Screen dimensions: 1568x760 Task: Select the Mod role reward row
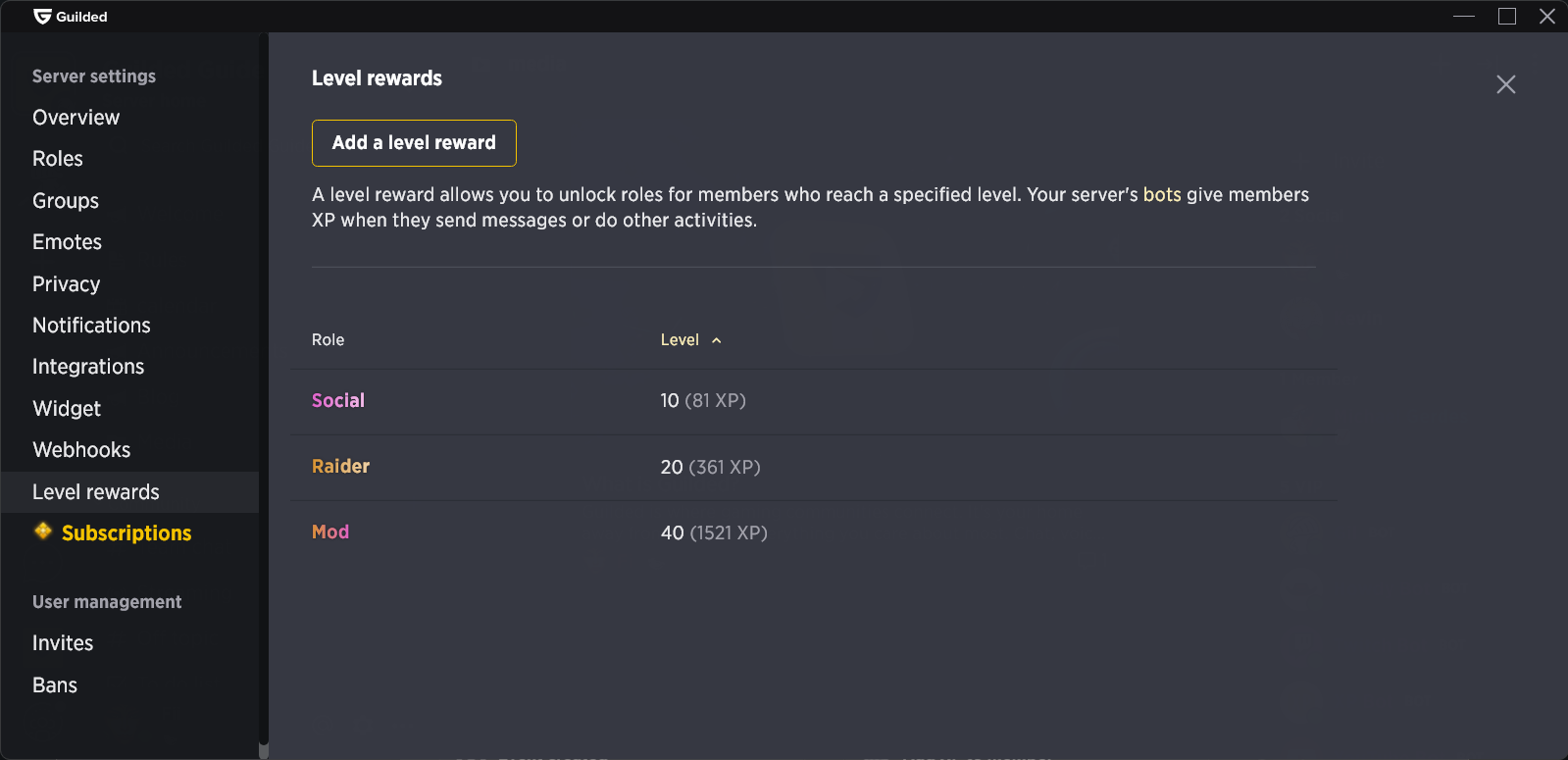pyautogui.click(x=814, y=532)
